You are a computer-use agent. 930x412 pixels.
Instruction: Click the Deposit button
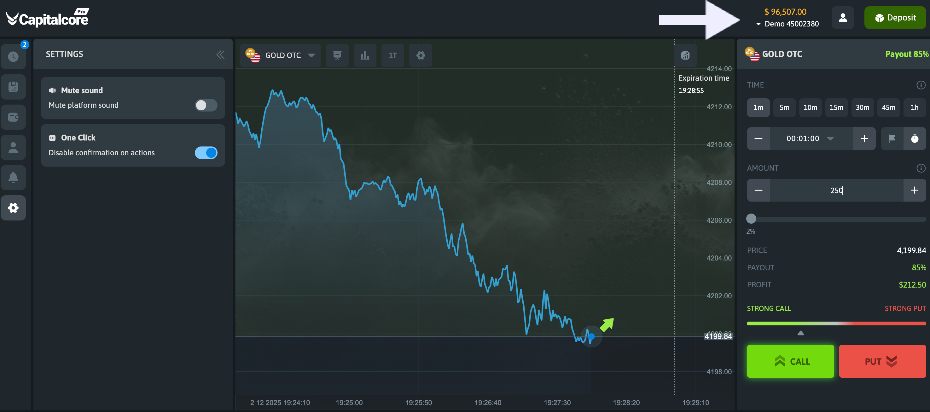895,18
